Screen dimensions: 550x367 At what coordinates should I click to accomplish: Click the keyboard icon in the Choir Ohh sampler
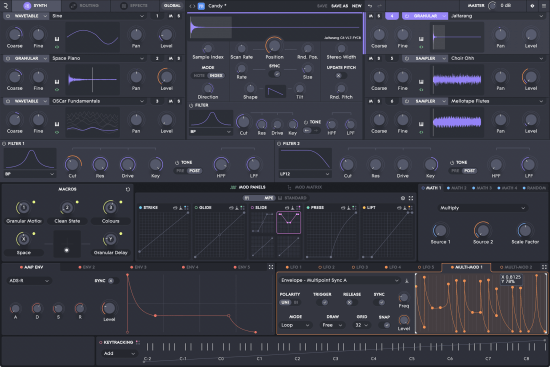[x=421, y=82]
